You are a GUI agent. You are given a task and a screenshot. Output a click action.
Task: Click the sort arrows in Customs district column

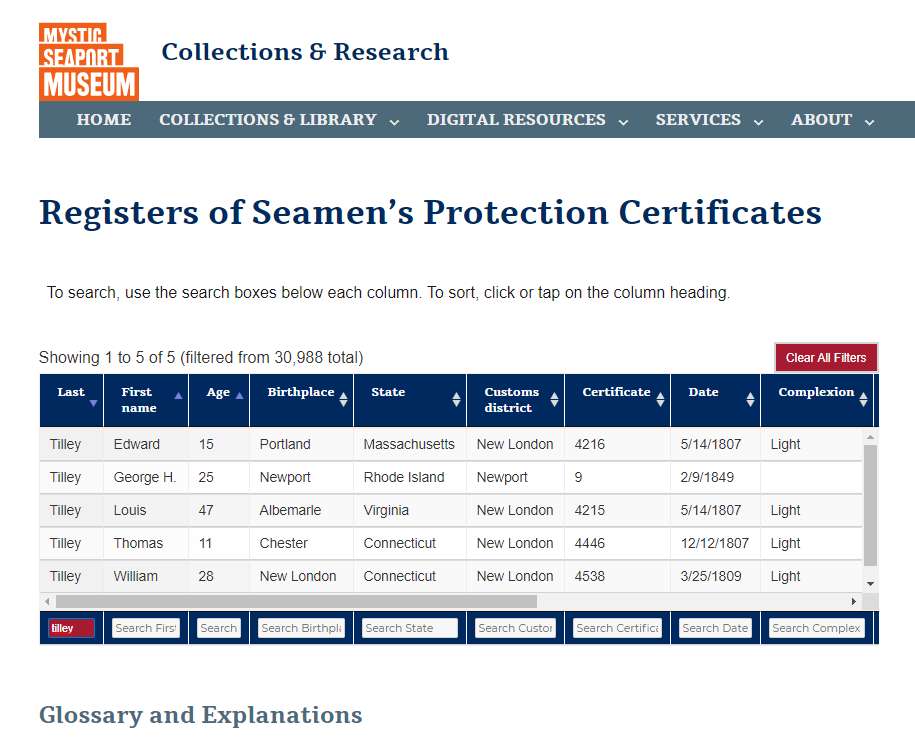click(x=554, y=399)
